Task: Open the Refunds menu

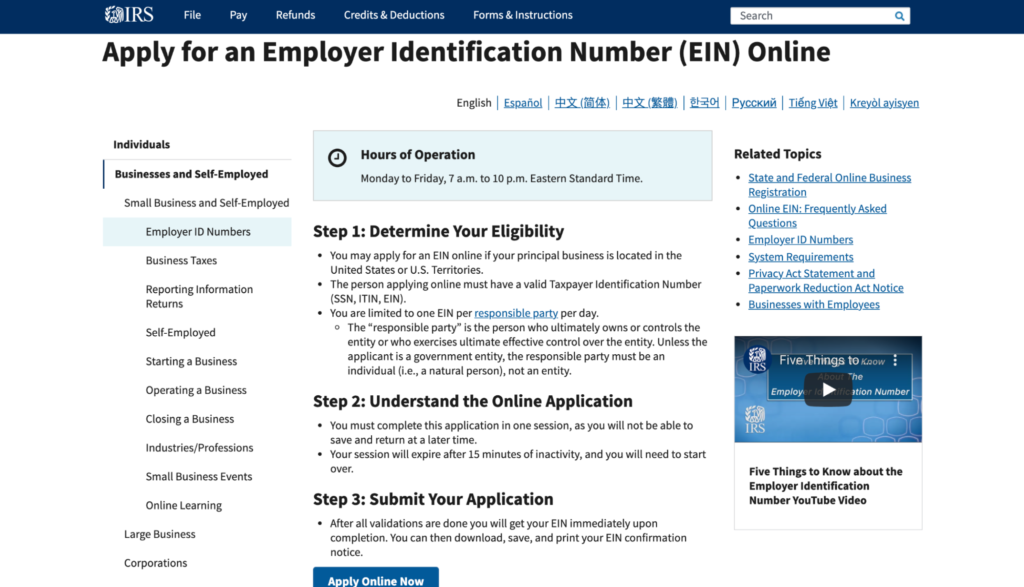Action: 295,15
